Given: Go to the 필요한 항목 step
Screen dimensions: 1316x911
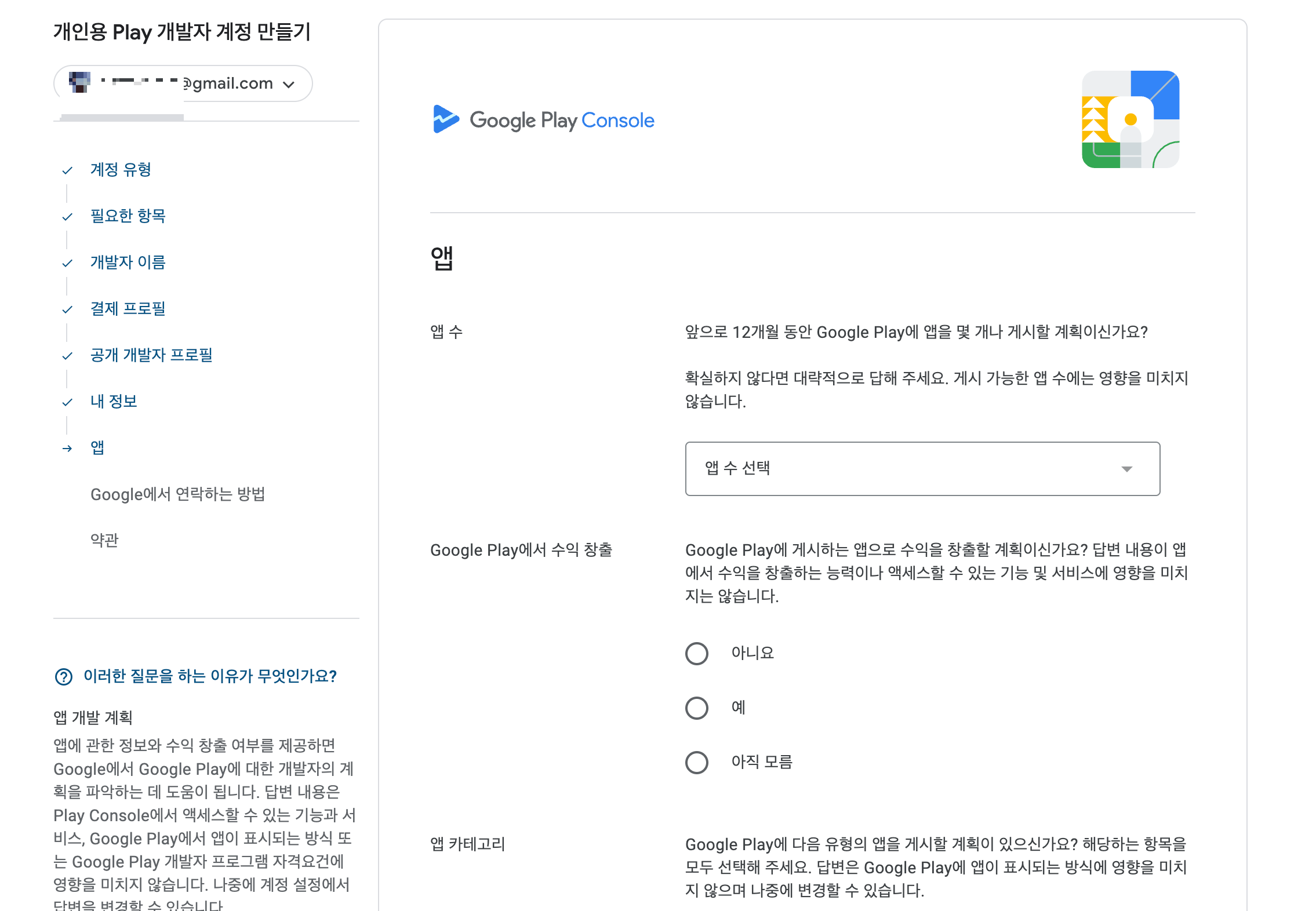Looking at the screenshot, I should 128,216.
